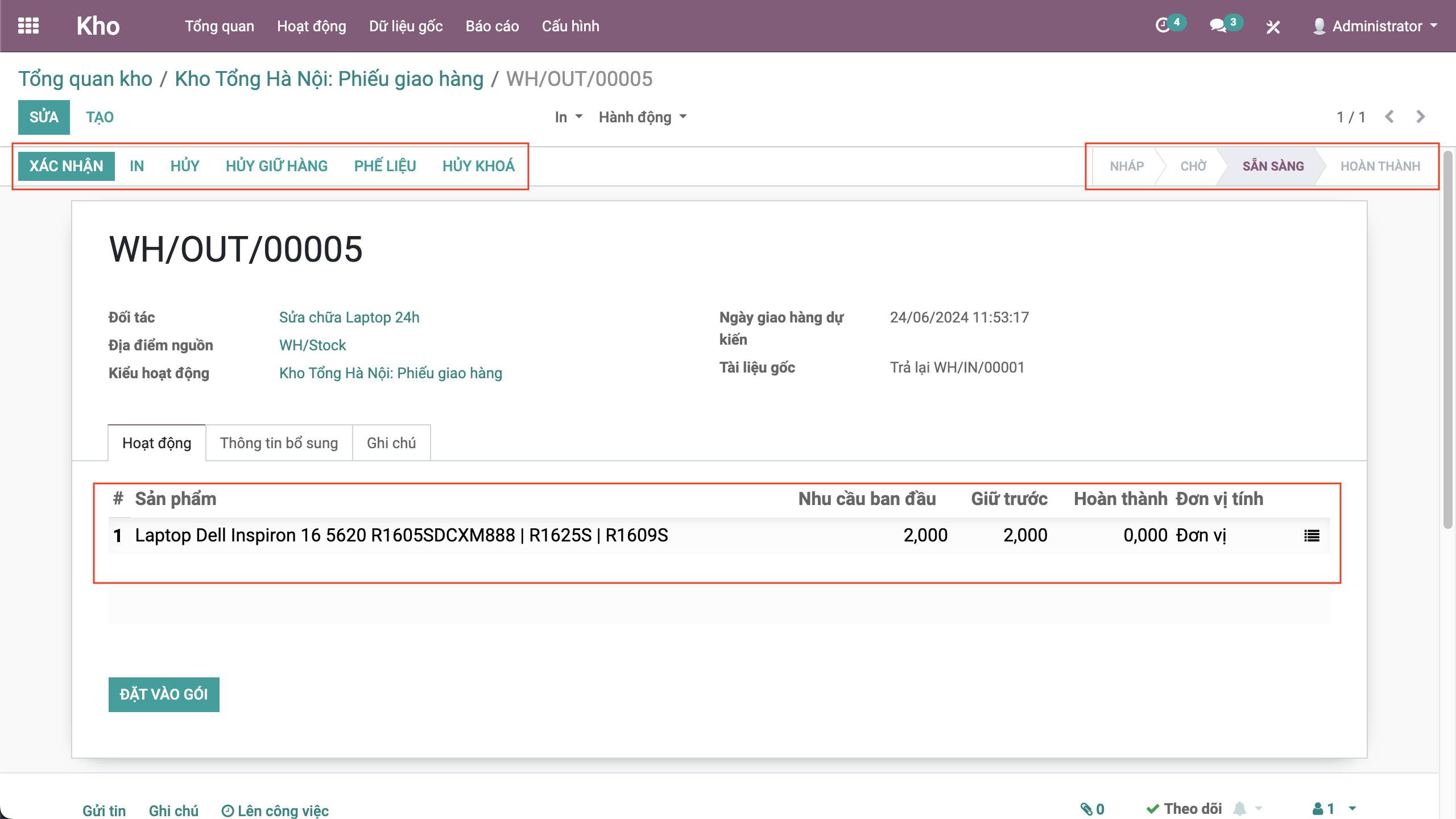Click the XÁC NHẬN button
The width and height of the screenshot is (1456, 819).
coord(66,166)
